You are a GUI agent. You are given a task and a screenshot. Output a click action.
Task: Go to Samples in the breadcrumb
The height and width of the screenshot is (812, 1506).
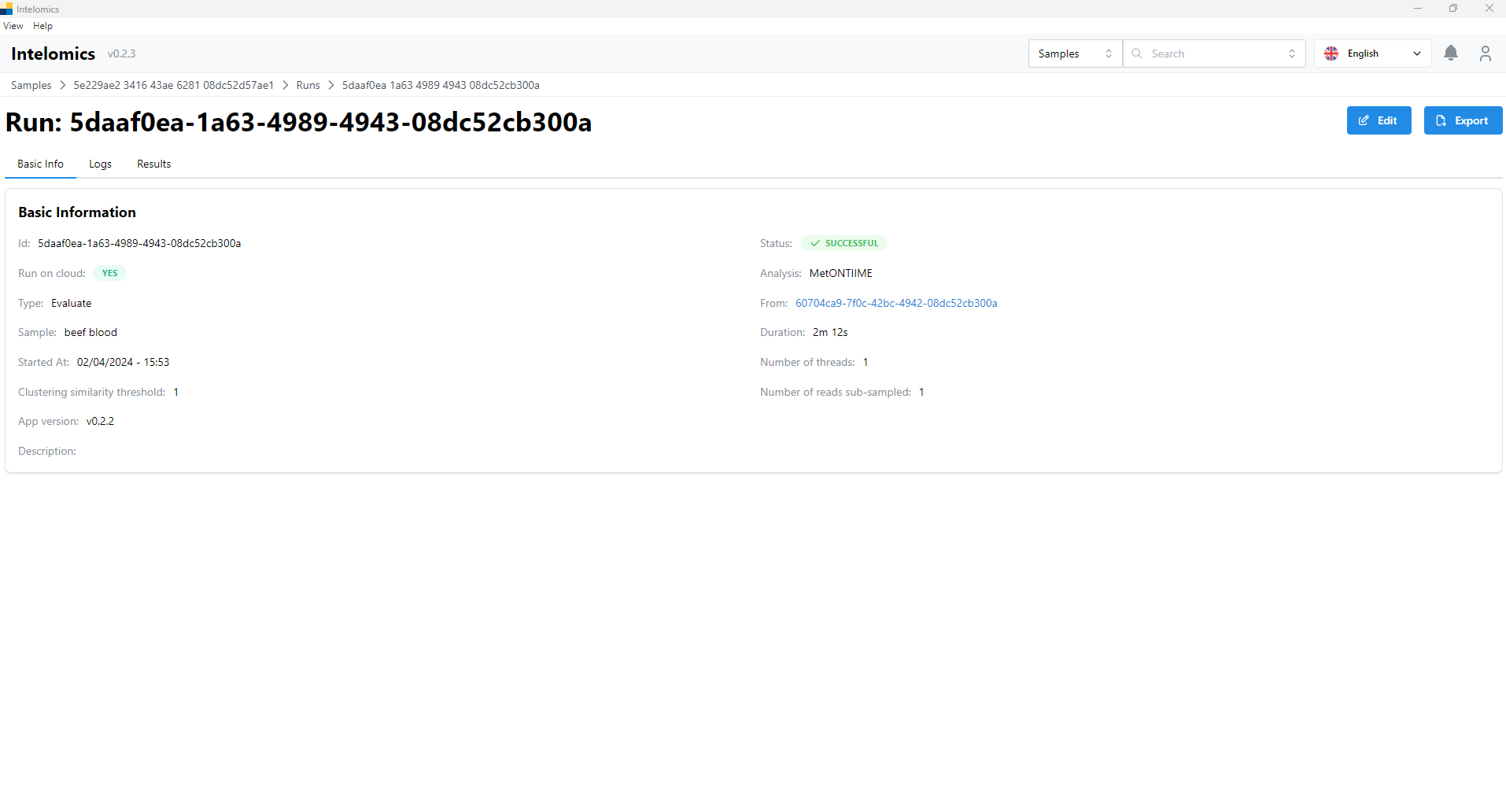tap(31, 85)
